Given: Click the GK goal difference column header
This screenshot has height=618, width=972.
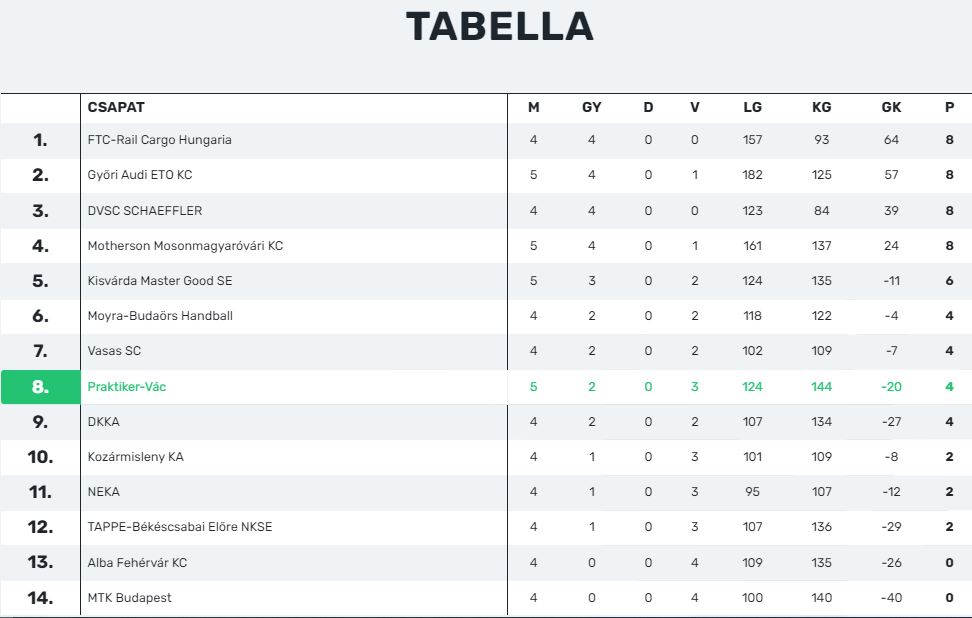Looking at the screenshot, I should point(891,107).
